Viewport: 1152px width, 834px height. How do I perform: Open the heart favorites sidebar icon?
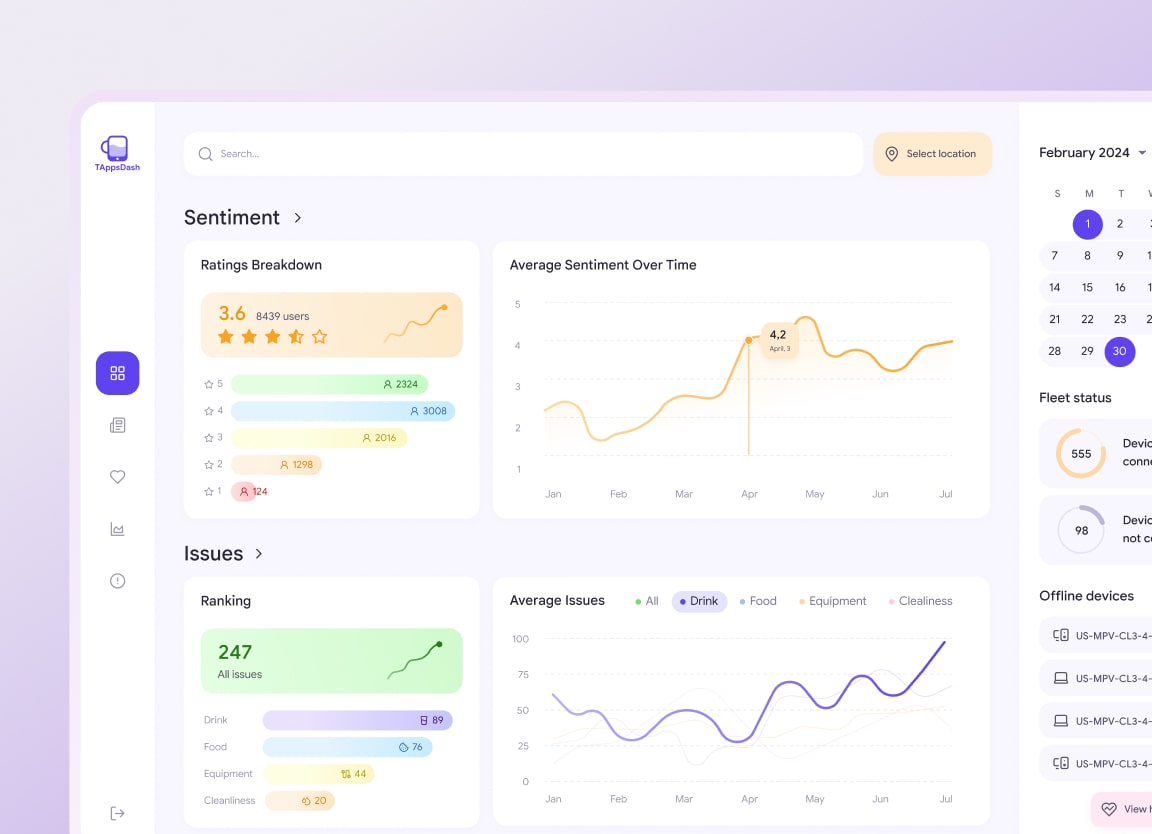click(x=118, y=477)
